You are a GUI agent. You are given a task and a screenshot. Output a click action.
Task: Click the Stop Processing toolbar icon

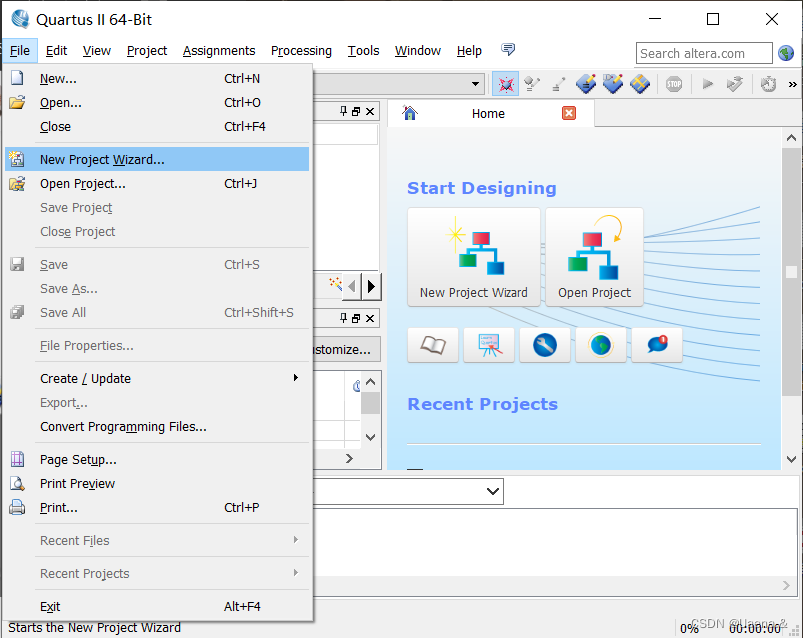(x=674, y=84)
